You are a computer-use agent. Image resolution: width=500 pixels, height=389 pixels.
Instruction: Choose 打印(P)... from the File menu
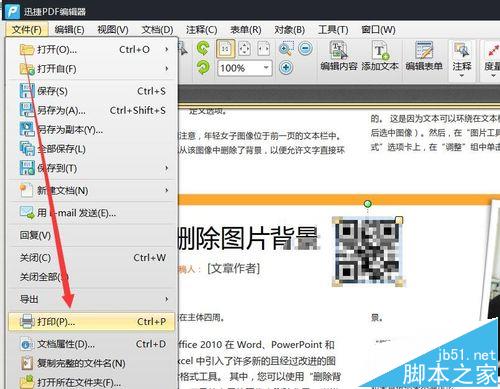(91, 321)
